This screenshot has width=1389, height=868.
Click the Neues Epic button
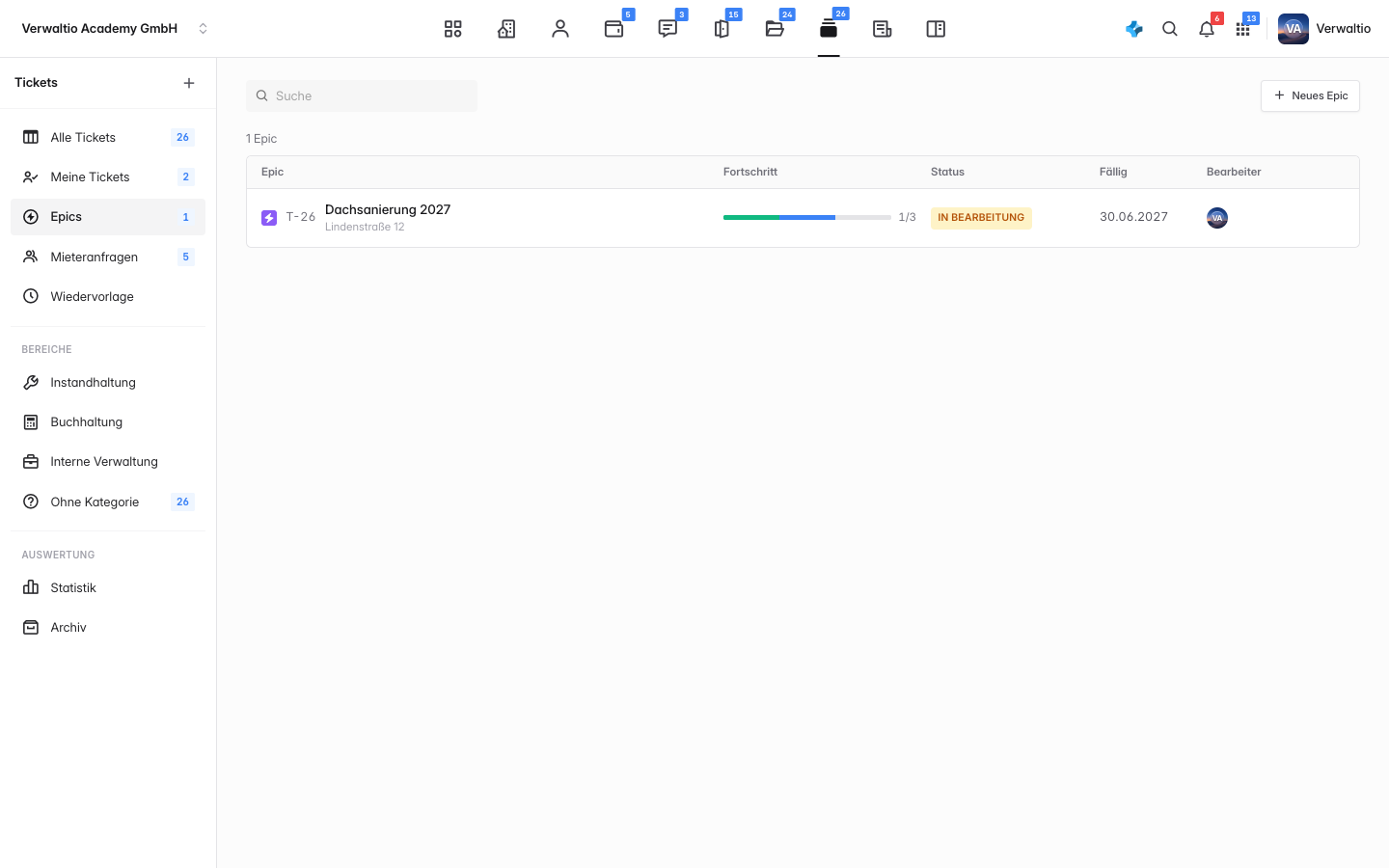[x=1310, y=95]
